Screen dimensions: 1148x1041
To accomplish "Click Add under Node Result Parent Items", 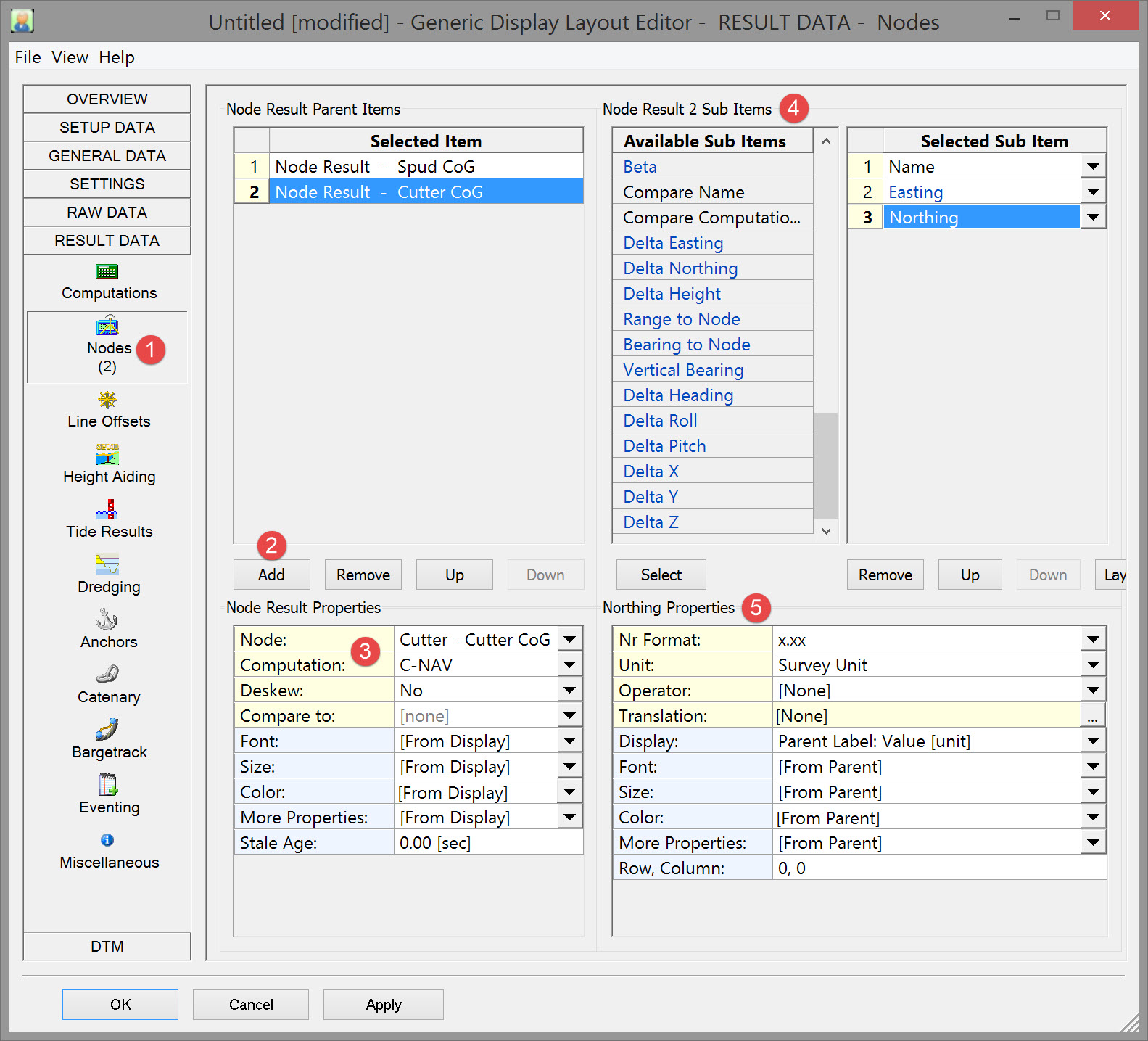I will [x=271, y=575].
